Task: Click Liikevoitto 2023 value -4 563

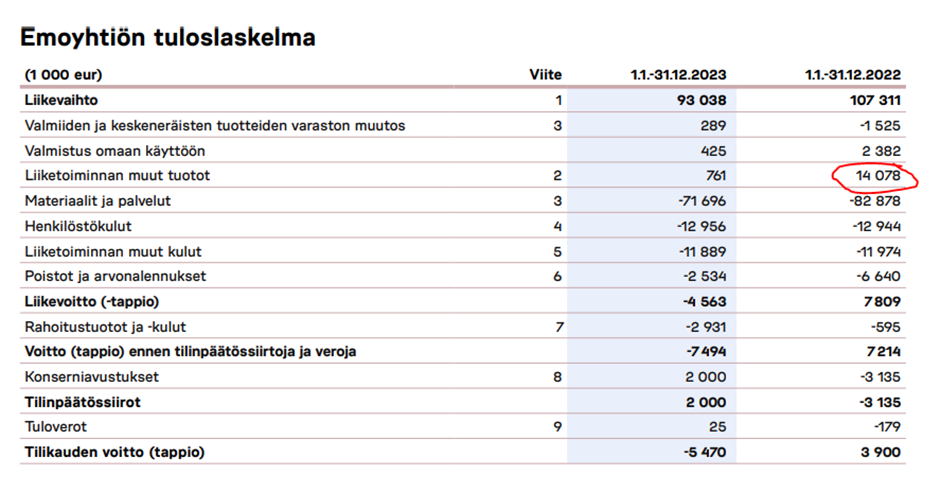Action: (x=703, y=301)
